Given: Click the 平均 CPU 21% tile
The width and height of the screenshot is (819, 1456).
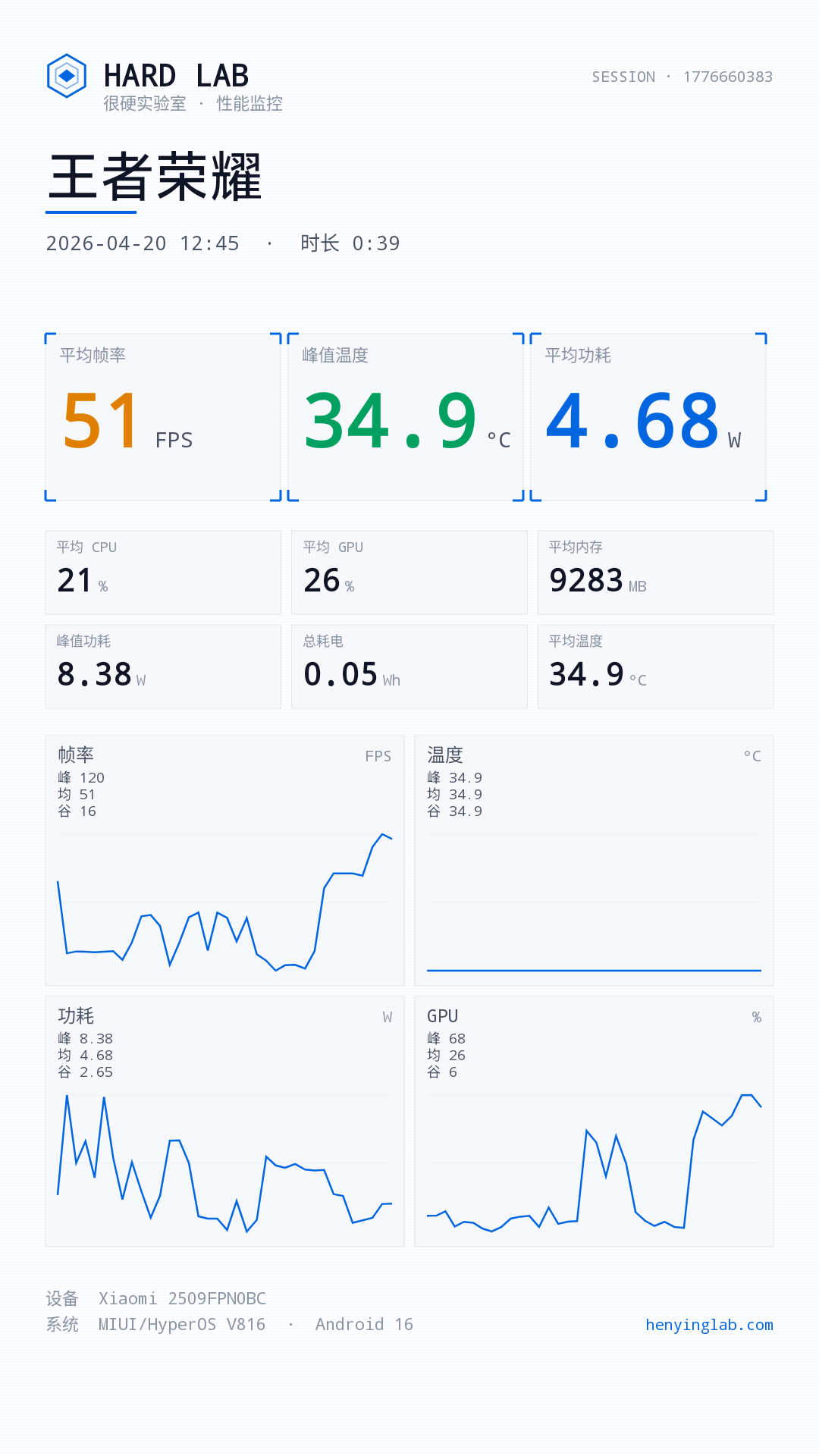Looking at the screenshot, I should point(163,573).
